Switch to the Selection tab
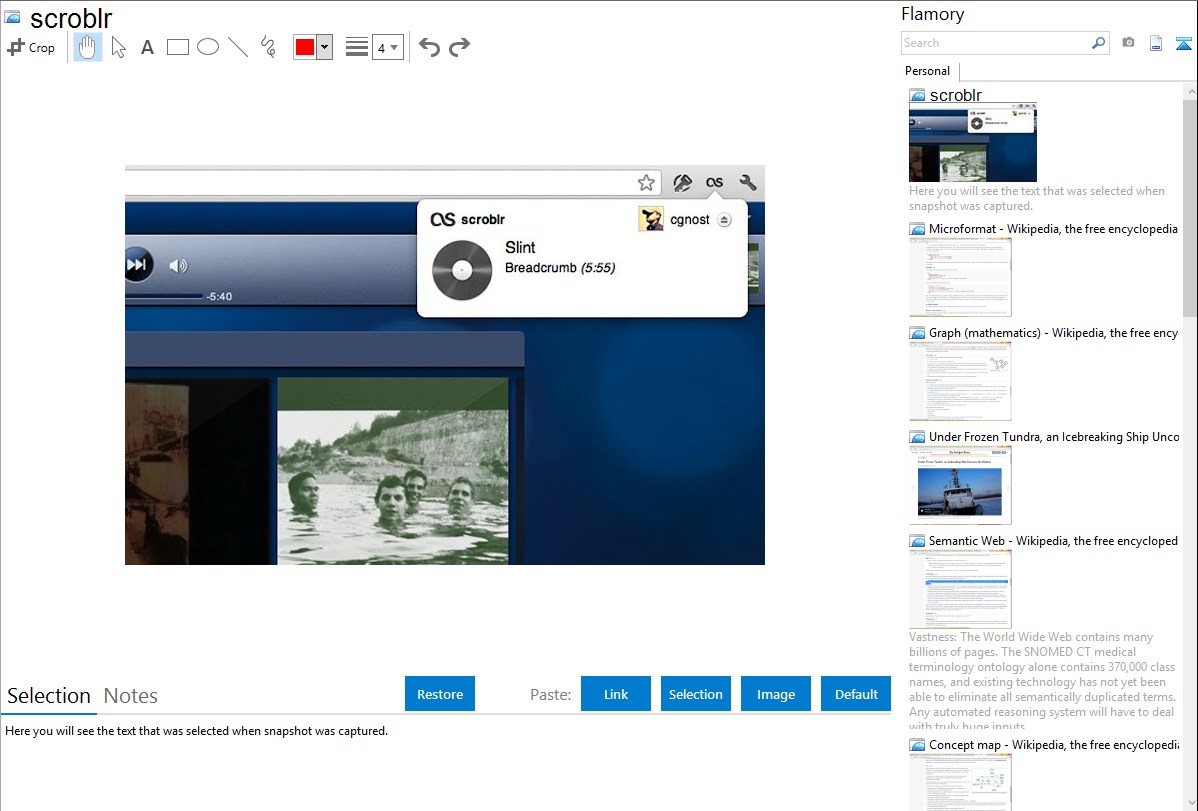 coord(49,696)
